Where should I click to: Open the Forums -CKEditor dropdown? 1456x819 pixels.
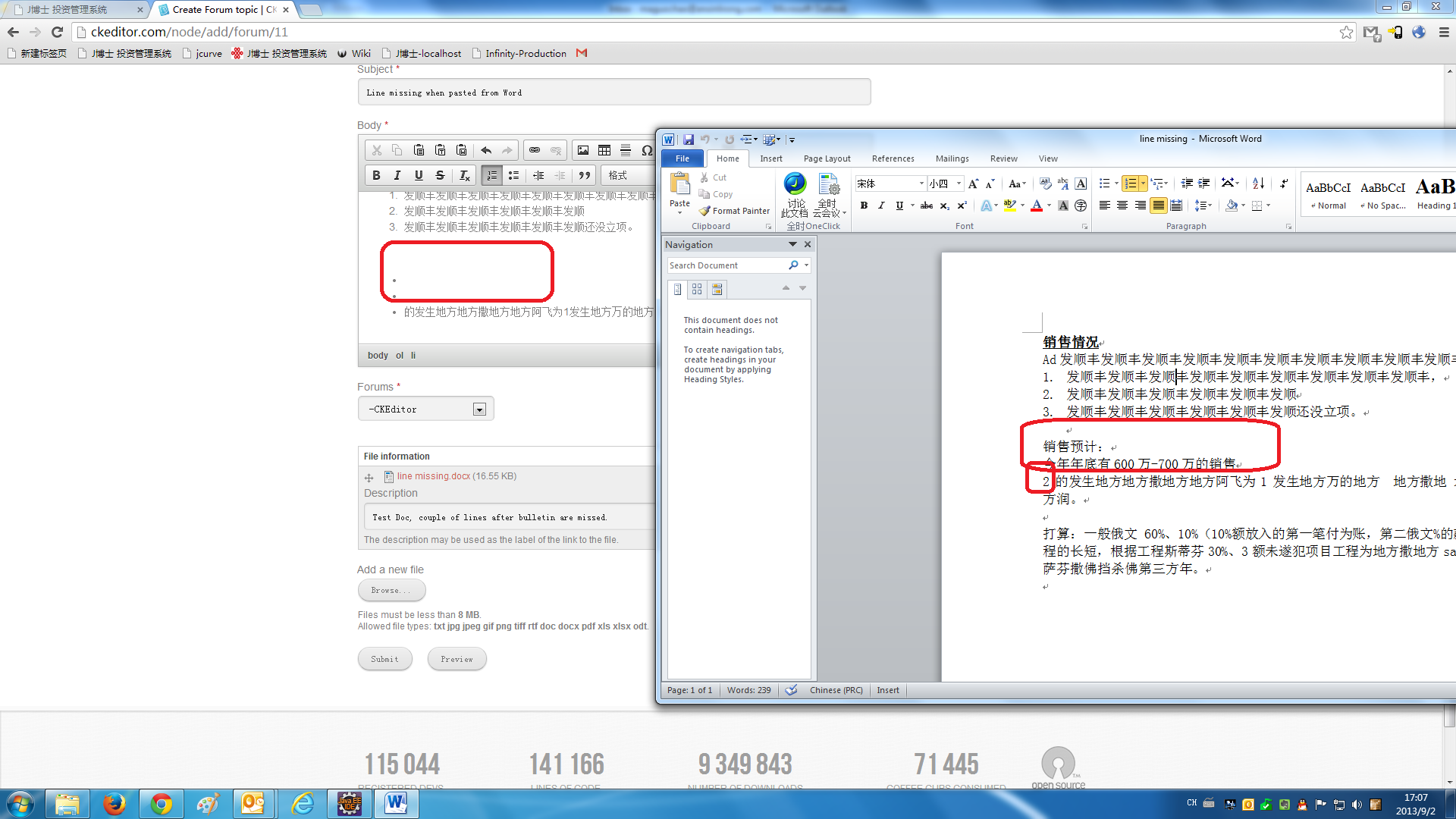pyautogui.click(x=479, y=409)
